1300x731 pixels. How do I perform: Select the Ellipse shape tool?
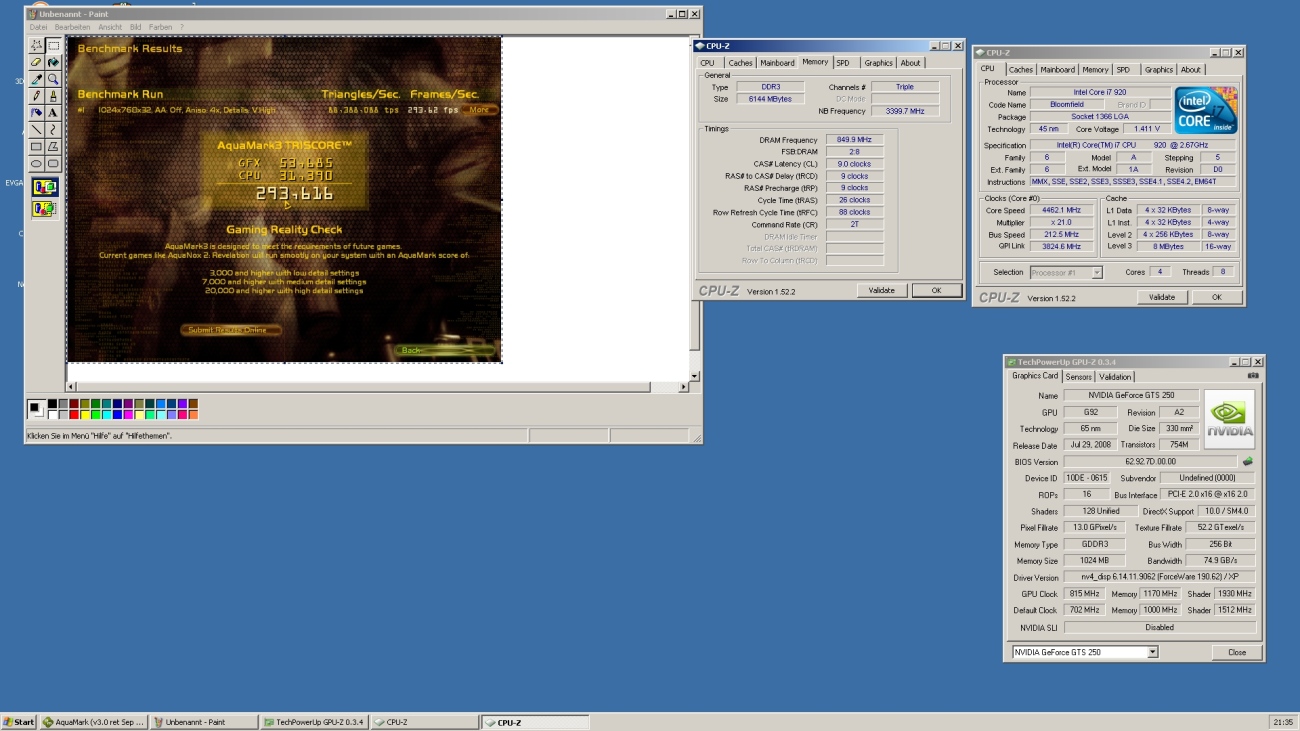click(37, 164)
